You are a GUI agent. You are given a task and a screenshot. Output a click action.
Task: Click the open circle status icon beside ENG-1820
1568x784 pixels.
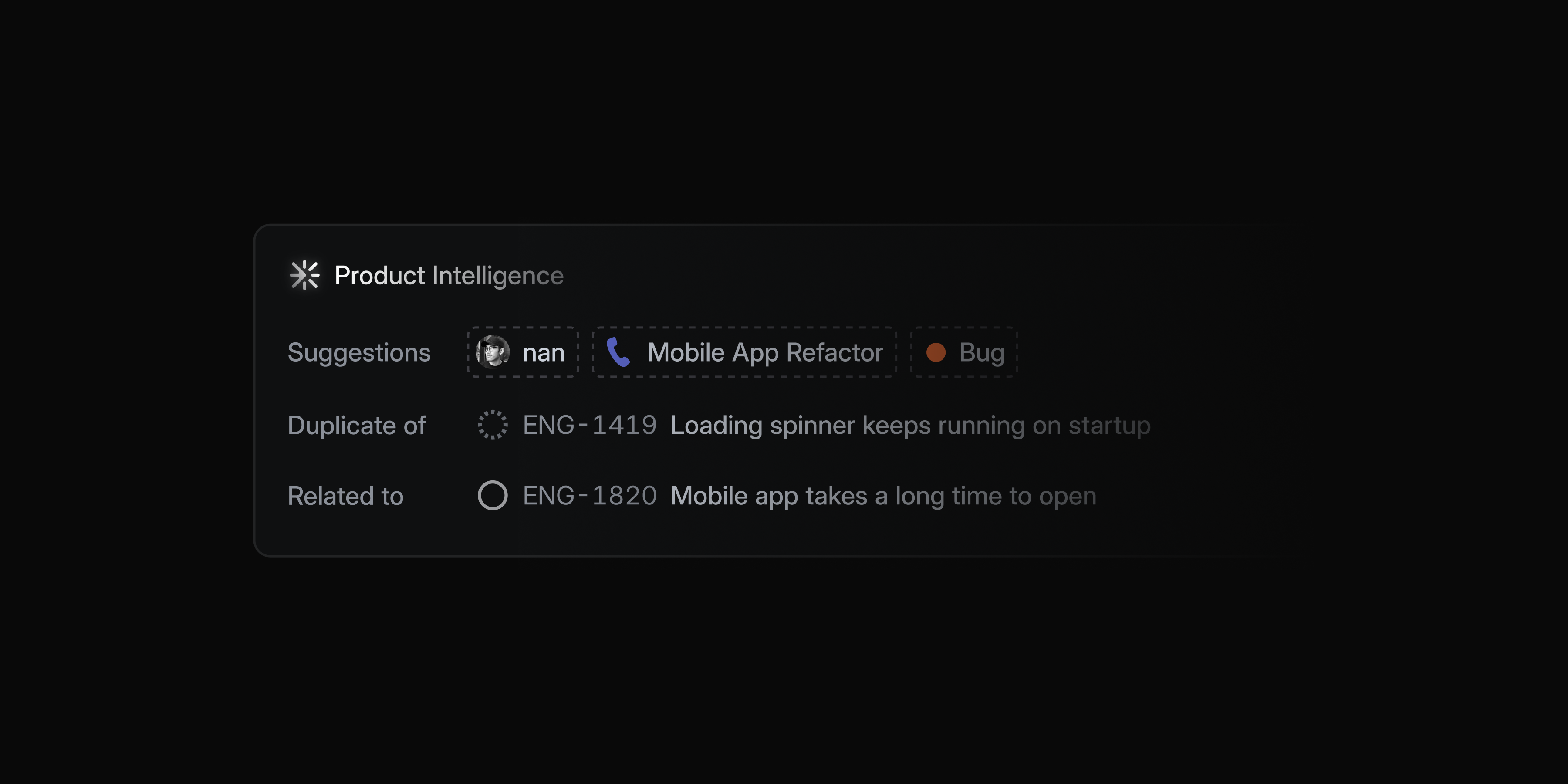coord(493,496)
